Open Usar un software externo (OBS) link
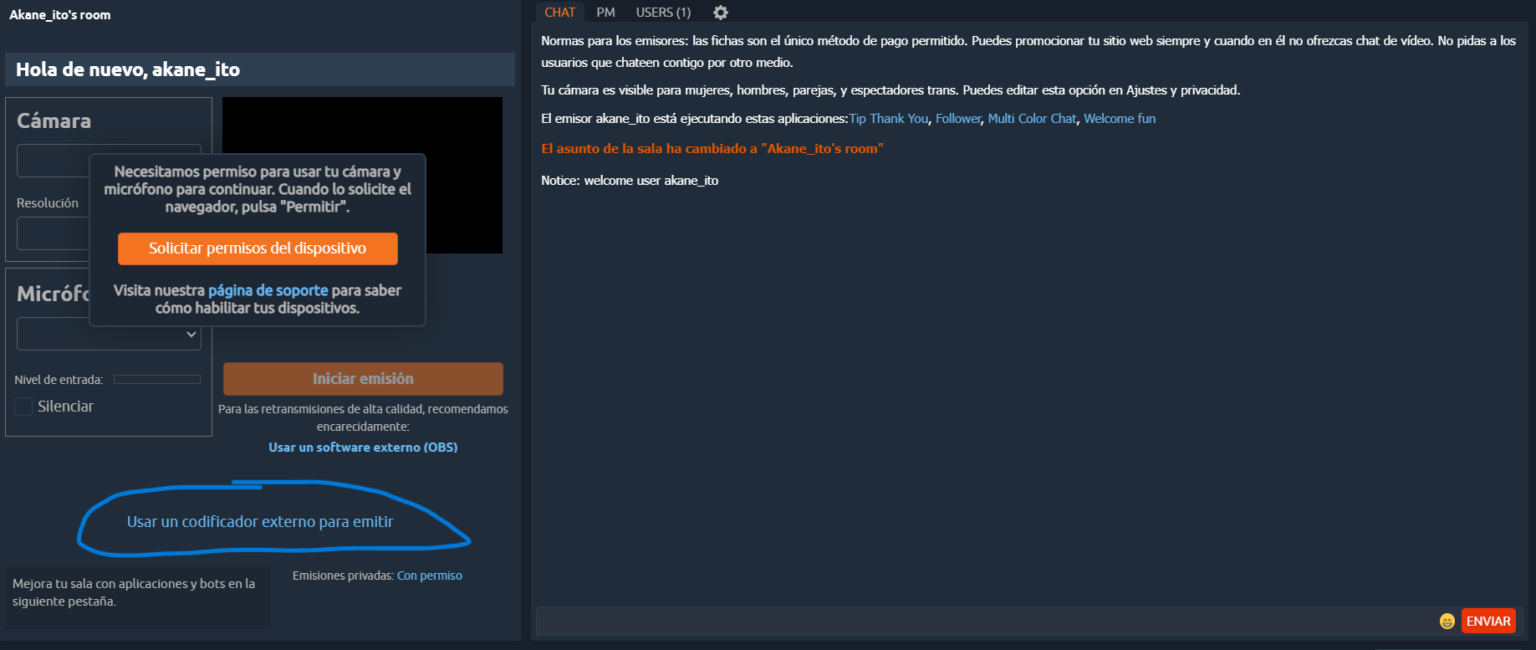 coord(363,447)
